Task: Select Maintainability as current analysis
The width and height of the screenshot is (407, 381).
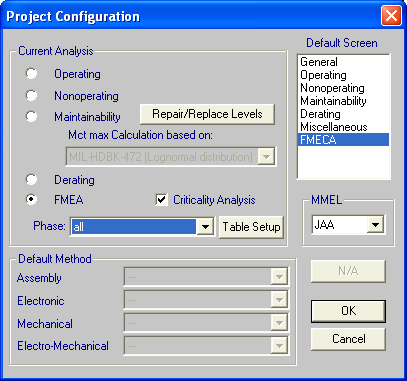Action: [x=32, y=117]
